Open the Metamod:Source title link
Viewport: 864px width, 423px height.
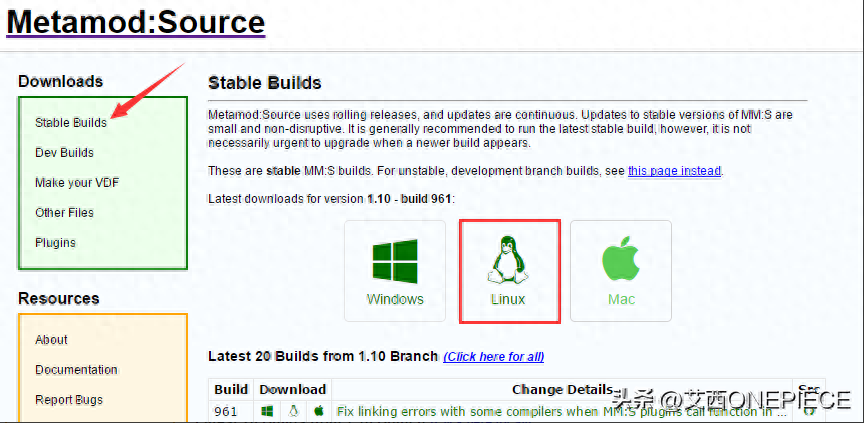136,22
